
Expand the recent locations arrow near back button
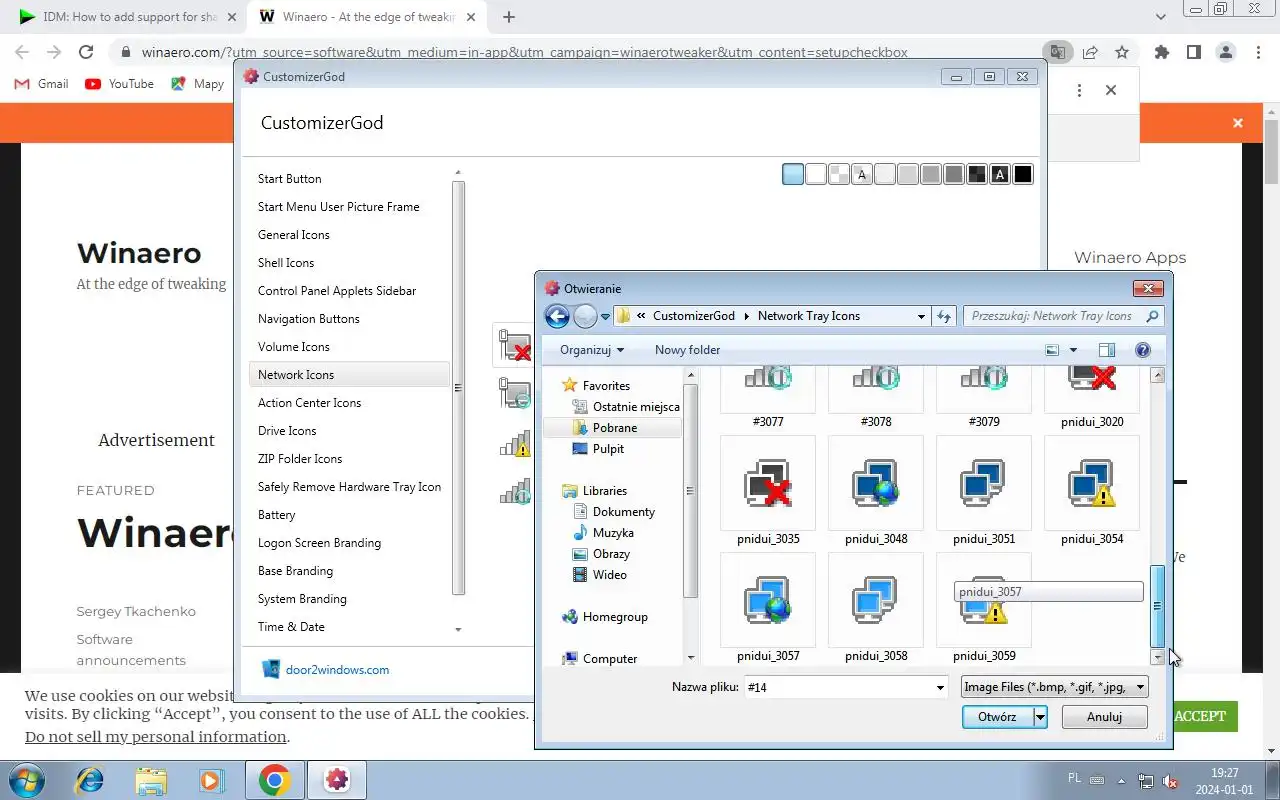(605, 317)
